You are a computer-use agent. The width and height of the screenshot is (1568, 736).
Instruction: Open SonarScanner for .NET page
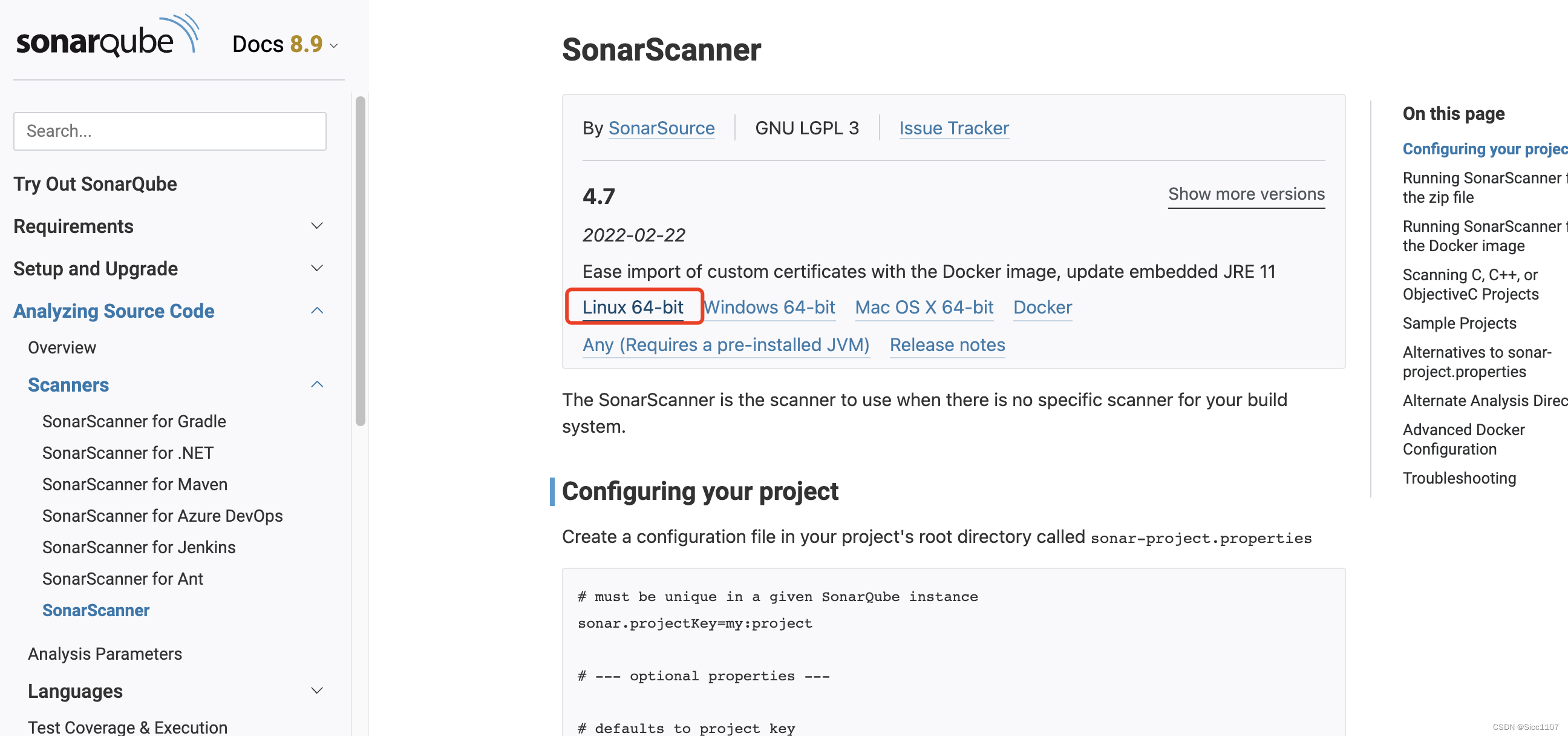tap(128, 453)
